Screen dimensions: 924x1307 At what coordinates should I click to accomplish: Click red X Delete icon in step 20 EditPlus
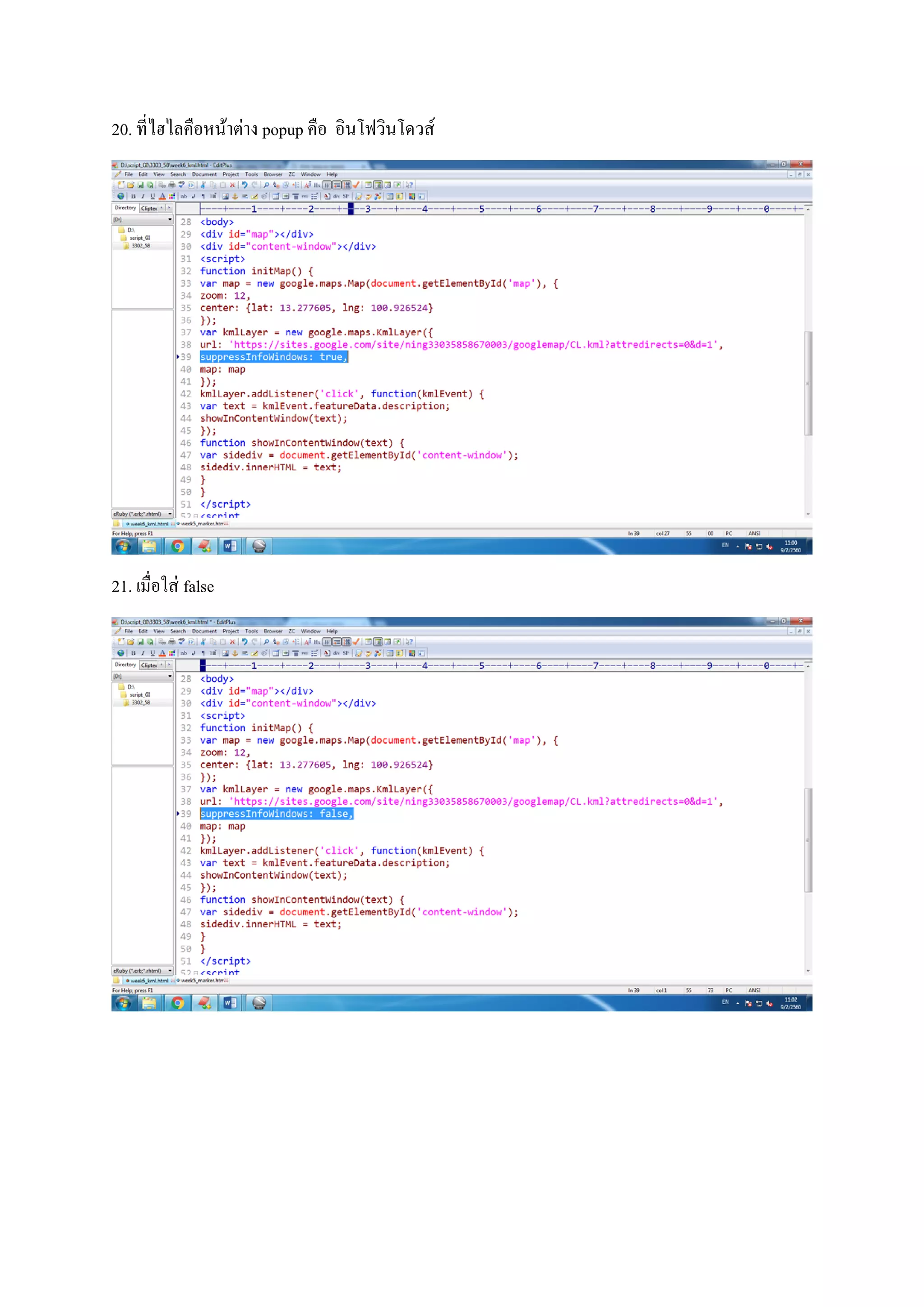point(233,185)
